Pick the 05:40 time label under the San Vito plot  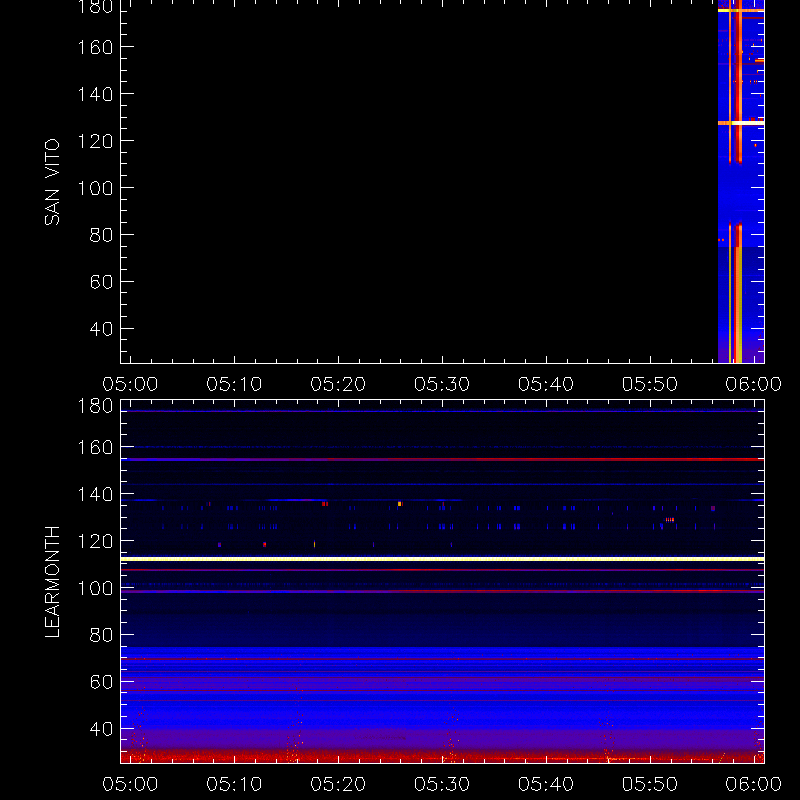pos(546,384)
